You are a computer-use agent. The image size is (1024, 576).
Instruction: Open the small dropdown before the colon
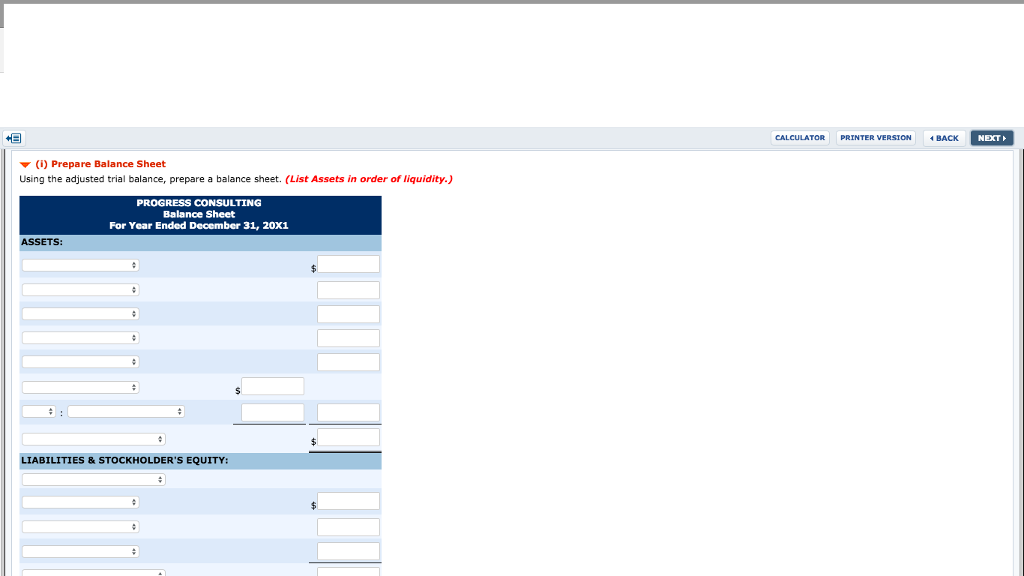[39, 411]
